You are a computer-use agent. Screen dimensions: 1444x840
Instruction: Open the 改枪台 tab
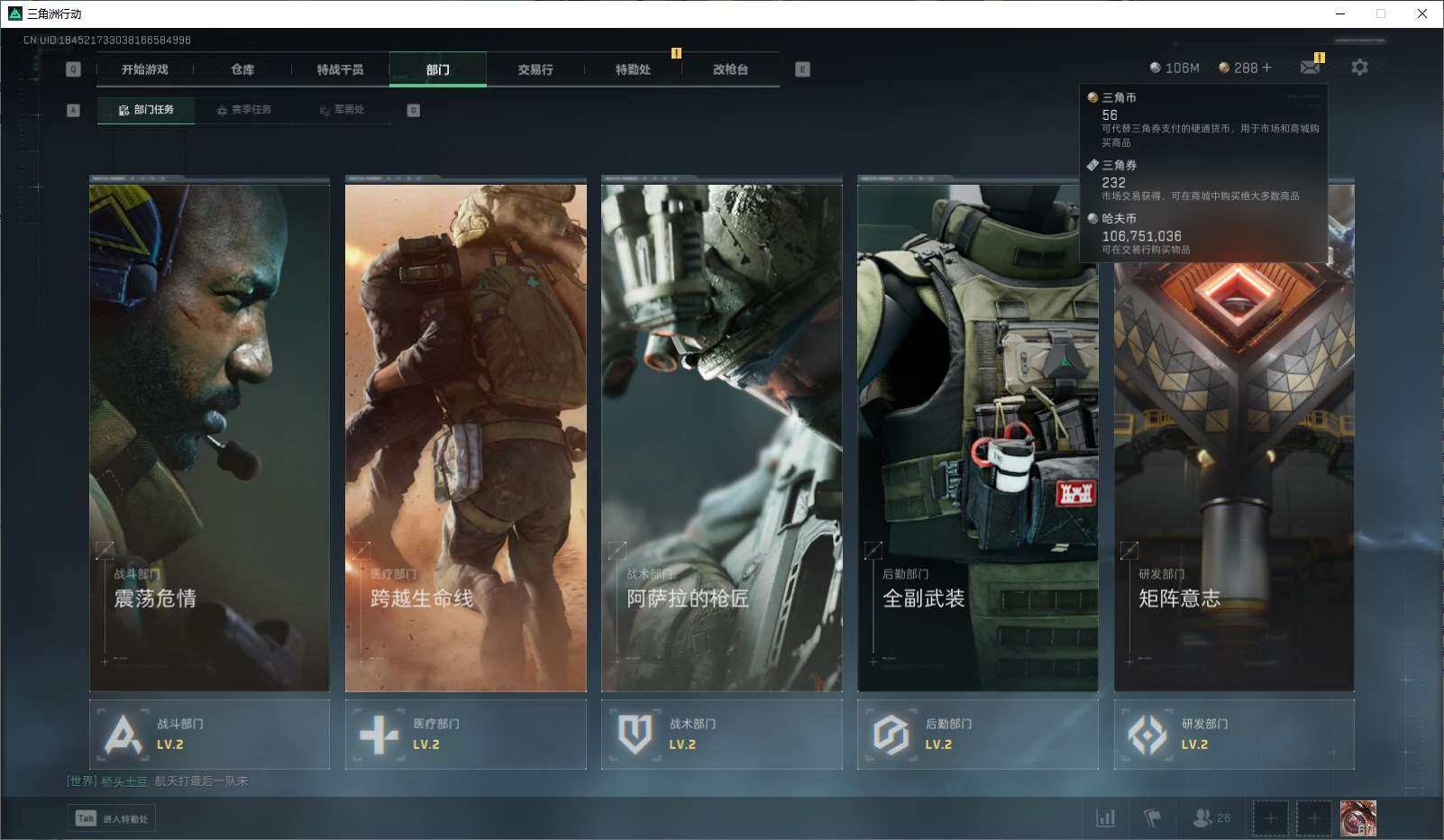[x=730, y=69]
